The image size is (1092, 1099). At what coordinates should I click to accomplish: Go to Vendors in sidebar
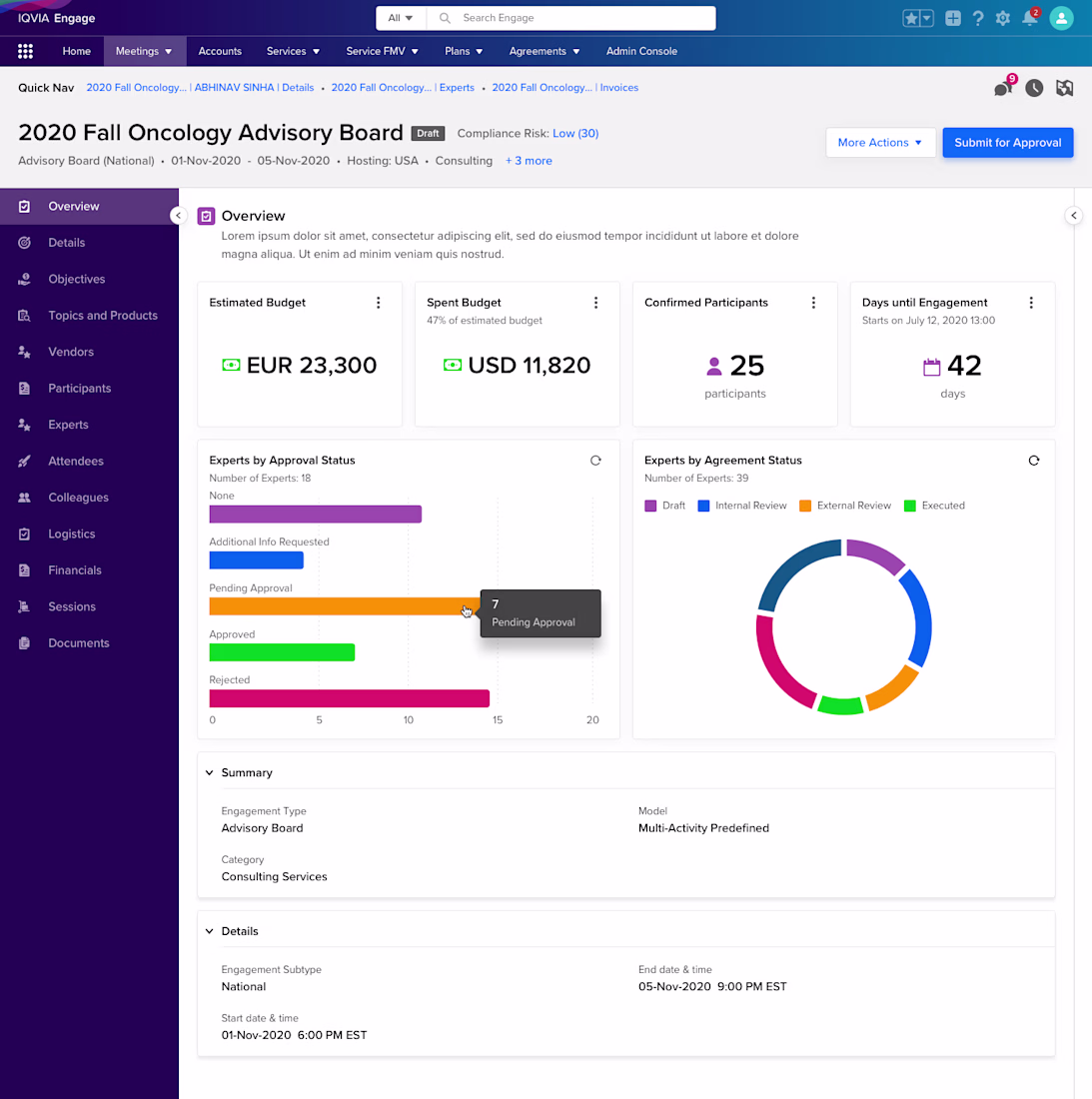(89, 352)
